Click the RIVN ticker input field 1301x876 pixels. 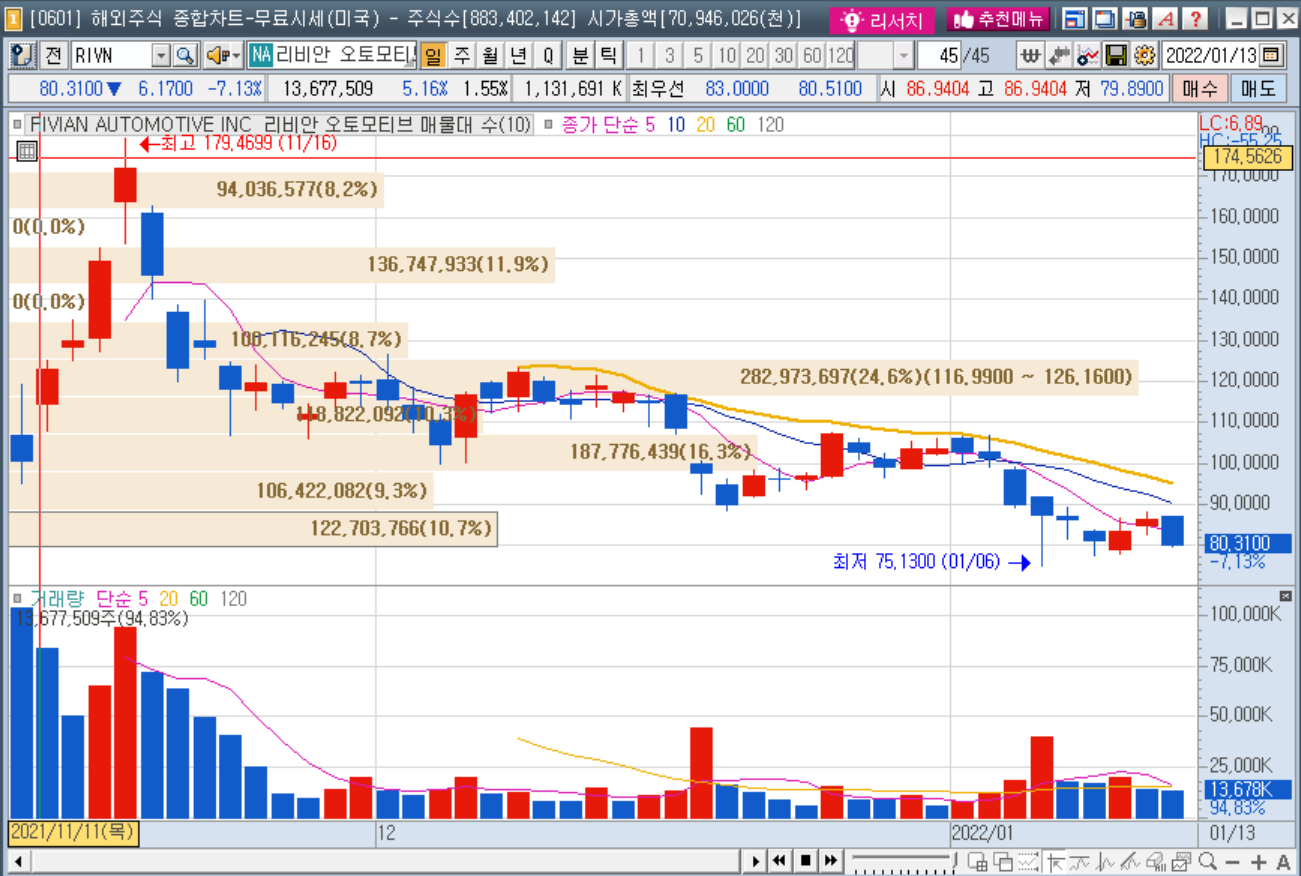111,55
